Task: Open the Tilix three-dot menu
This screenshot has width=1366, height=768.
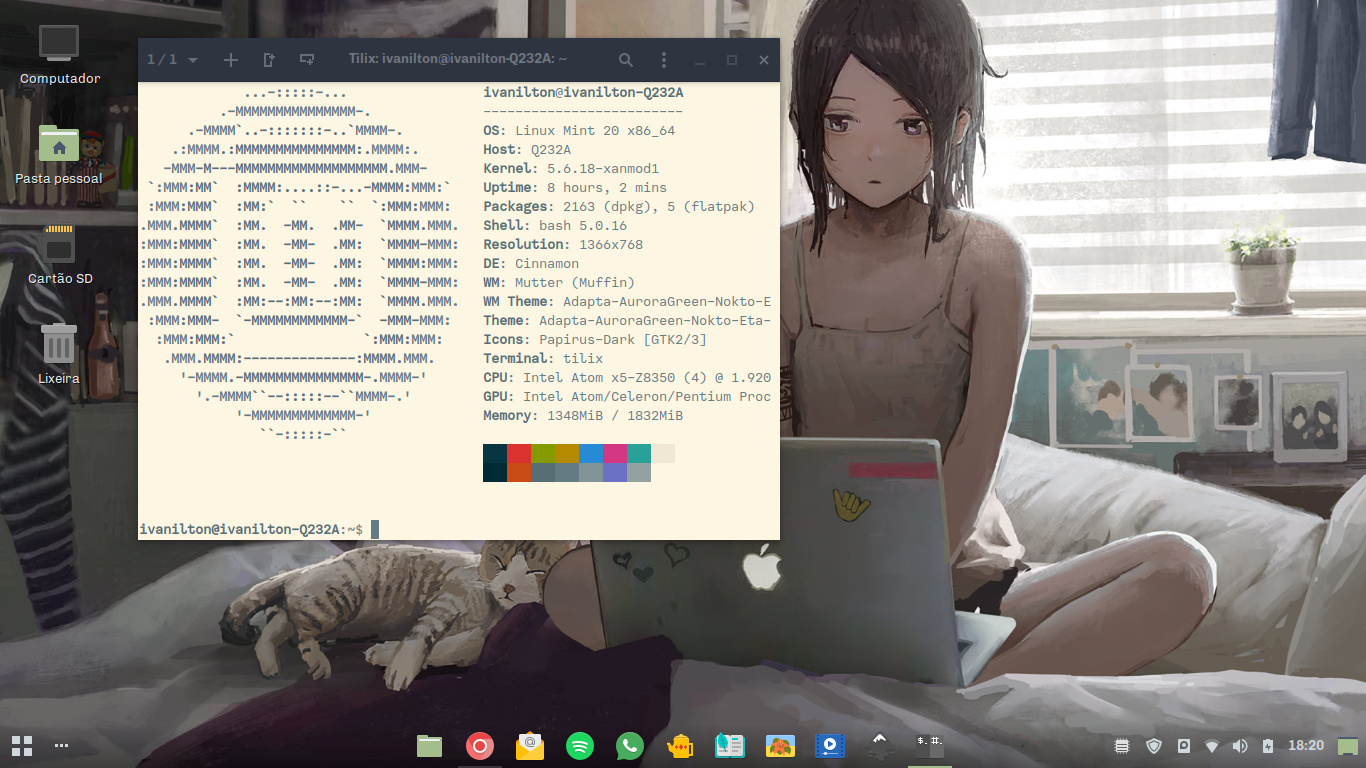Action: (x=664, y=60)
